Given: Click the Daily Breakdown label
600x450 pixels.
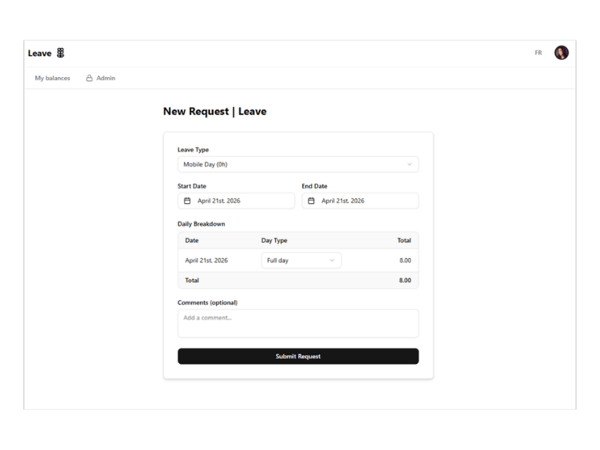Looking at the screenshot, I should [201, 224].
